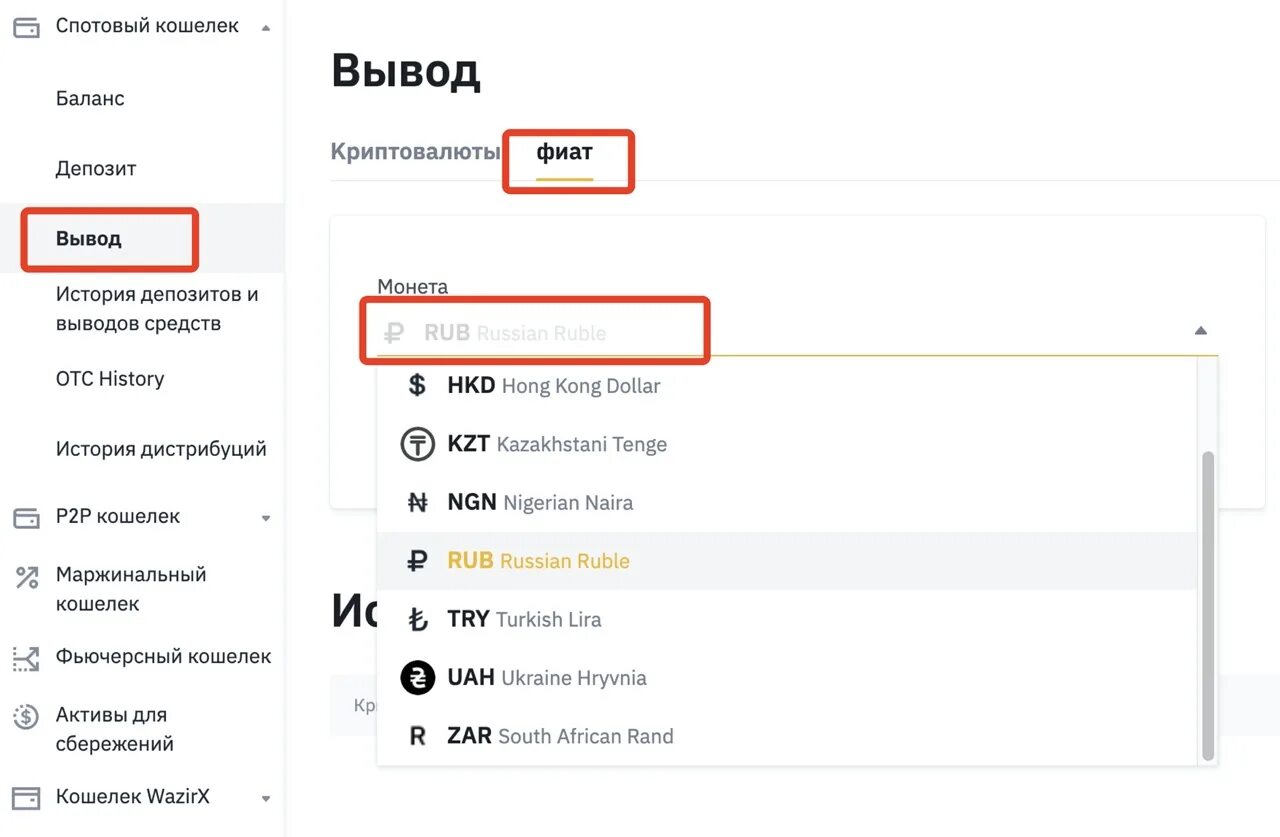Click the Kazakhstani Tenge currency icon
The image size is (1280, 837).
tap(417, 444)
